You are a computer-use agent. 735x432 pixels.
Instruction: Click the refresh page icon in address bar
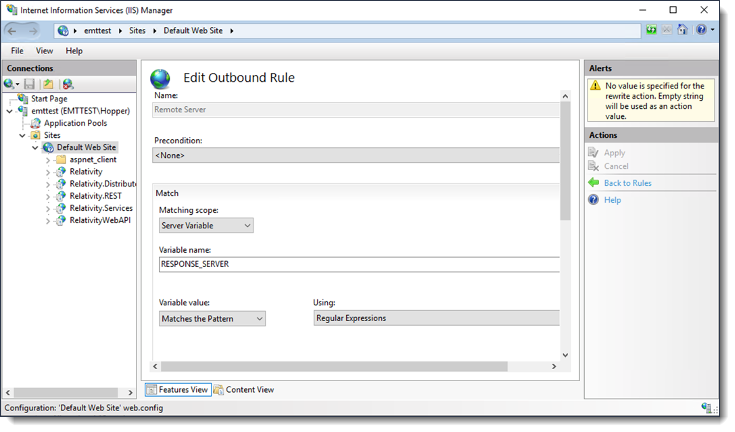coord(651,30)
